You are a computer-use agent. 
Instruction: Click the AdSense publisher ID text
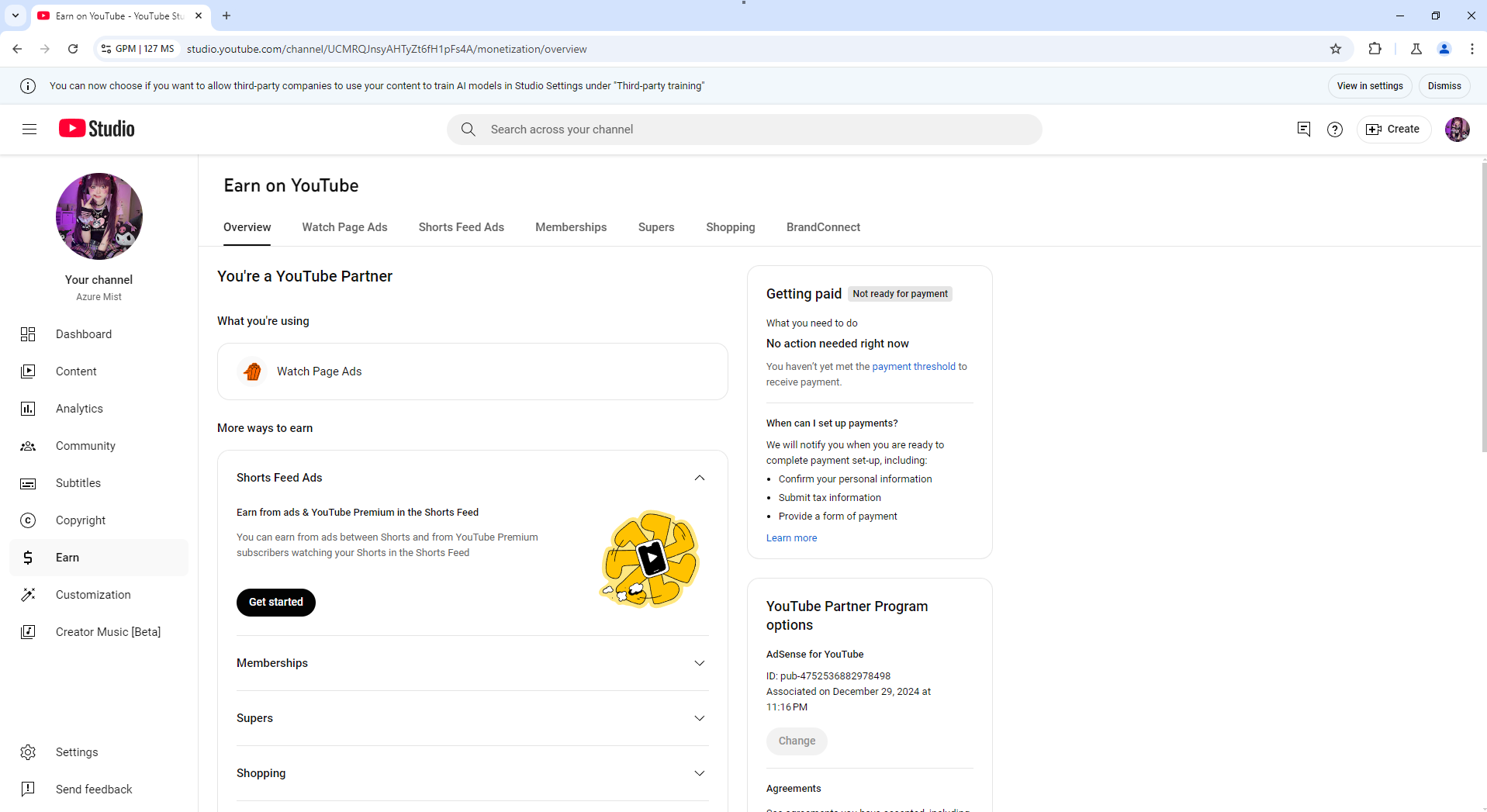click(x=828, y=676)
